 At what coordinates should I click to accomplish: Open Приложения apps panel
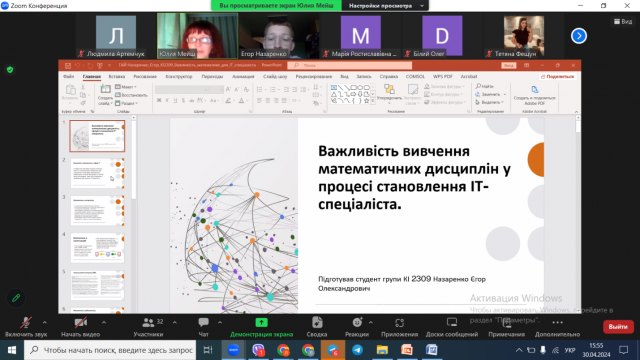399,327
